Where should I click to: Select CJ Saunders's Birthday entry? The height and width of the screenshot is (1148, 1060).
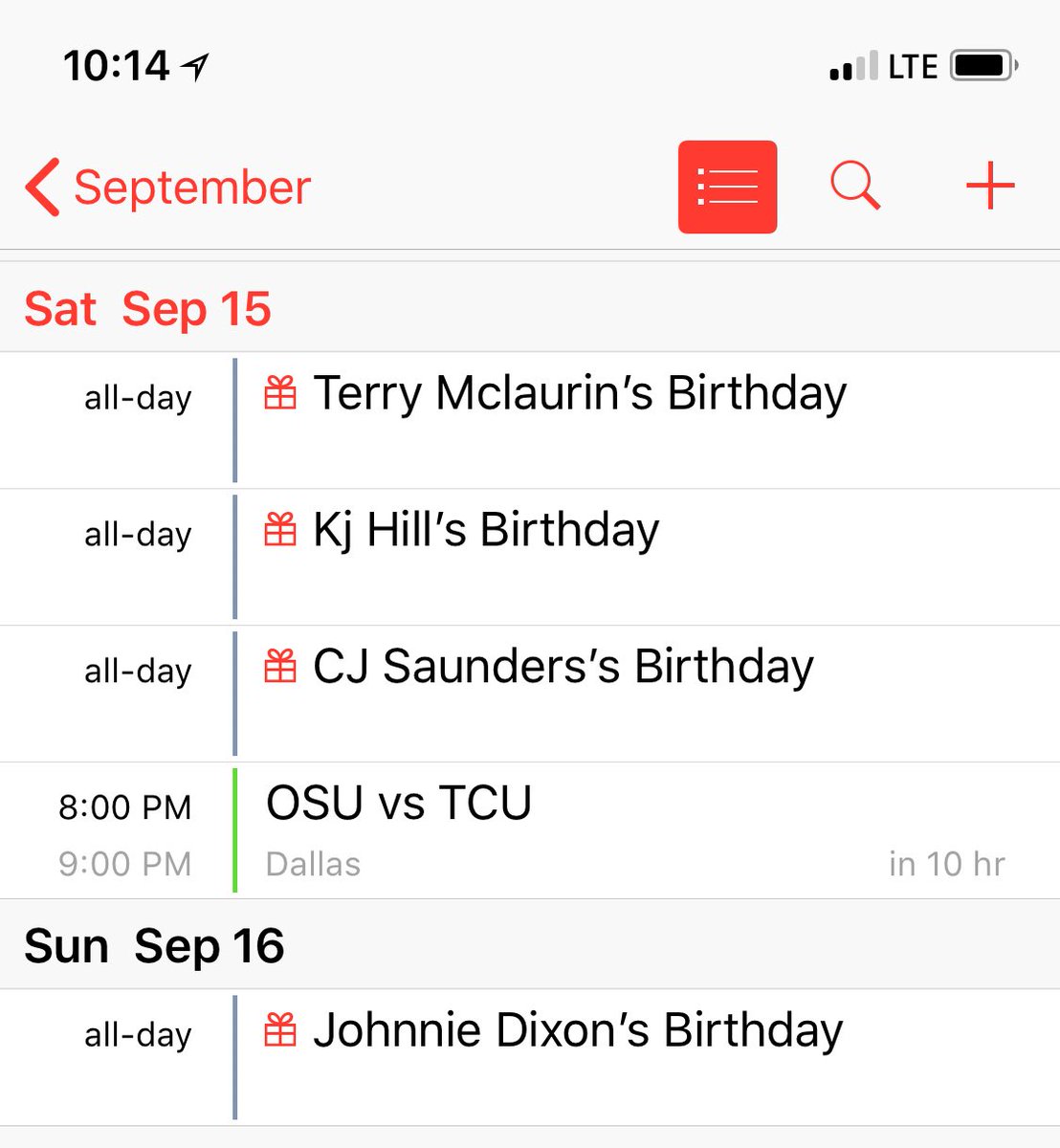(x=563, y=667)
